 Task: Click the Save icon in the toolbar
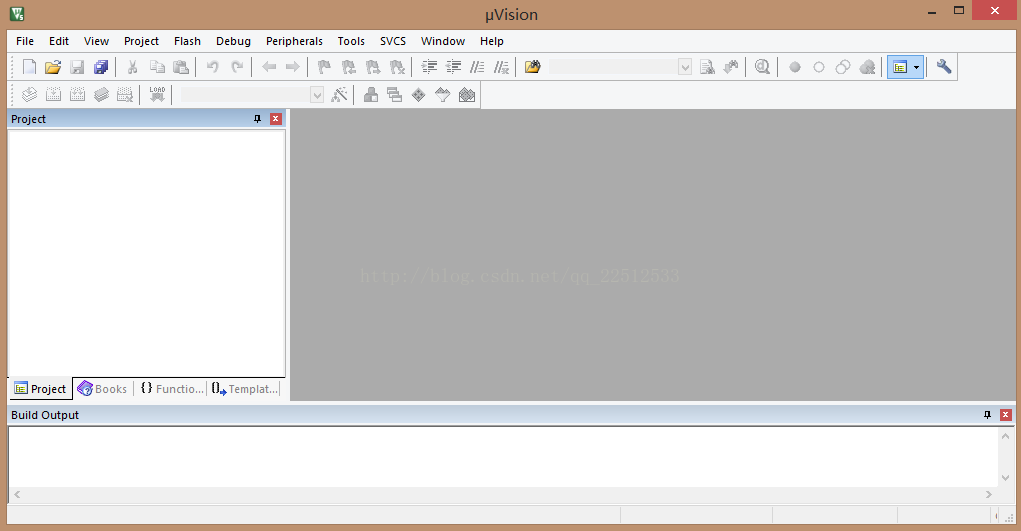(77, 67)
